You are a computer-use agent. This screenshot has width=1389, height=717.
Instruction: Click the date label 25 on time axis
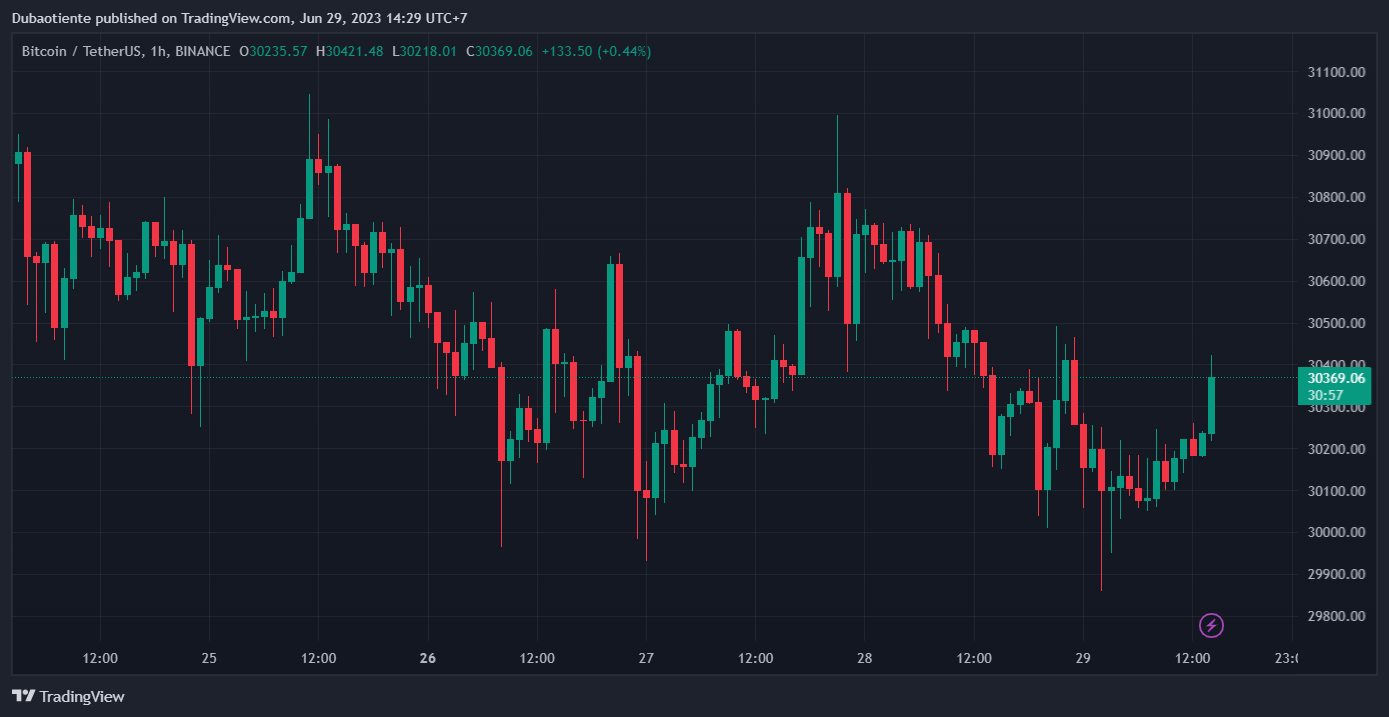(209, 658)
